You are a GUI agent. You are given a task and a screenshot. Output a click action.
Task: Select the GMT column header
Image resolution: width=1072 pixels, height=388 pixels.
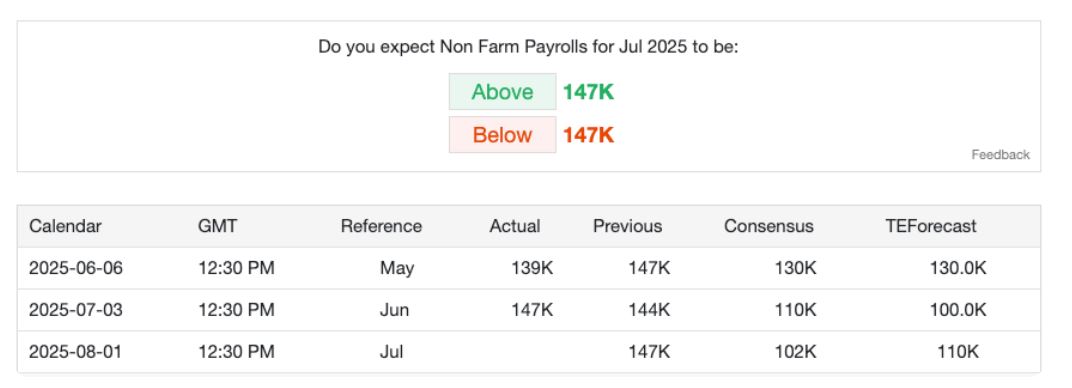[217, 226]
